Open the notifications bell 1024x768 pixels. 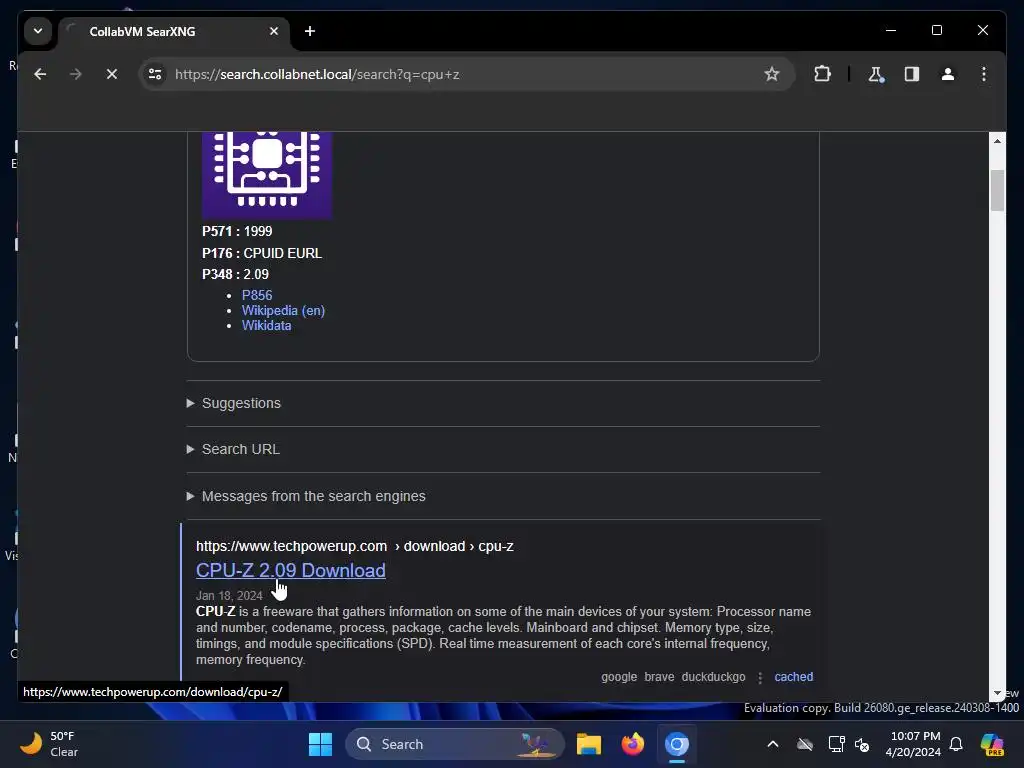(x=956, y=744)
